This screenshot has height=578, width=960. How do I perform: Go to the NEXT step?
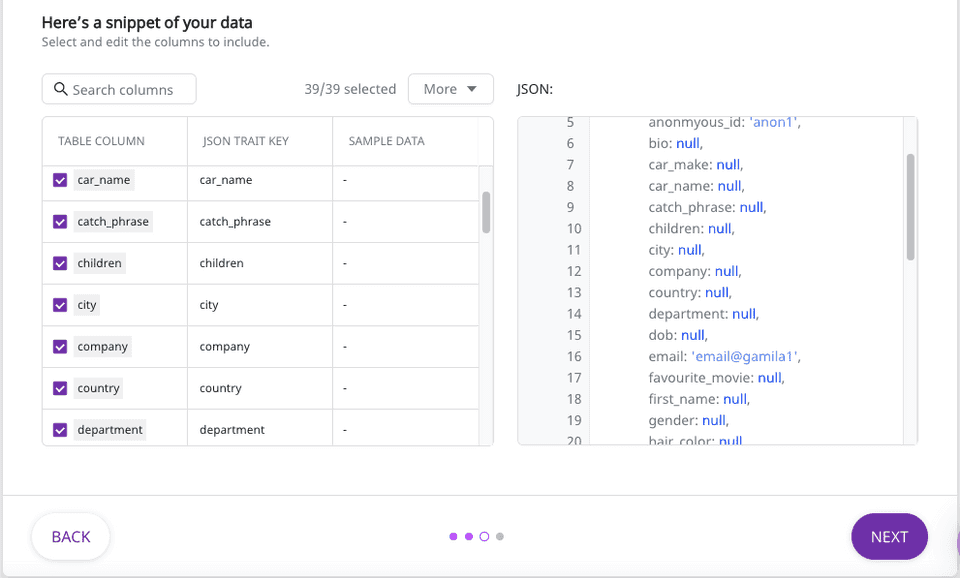(888, 537)
